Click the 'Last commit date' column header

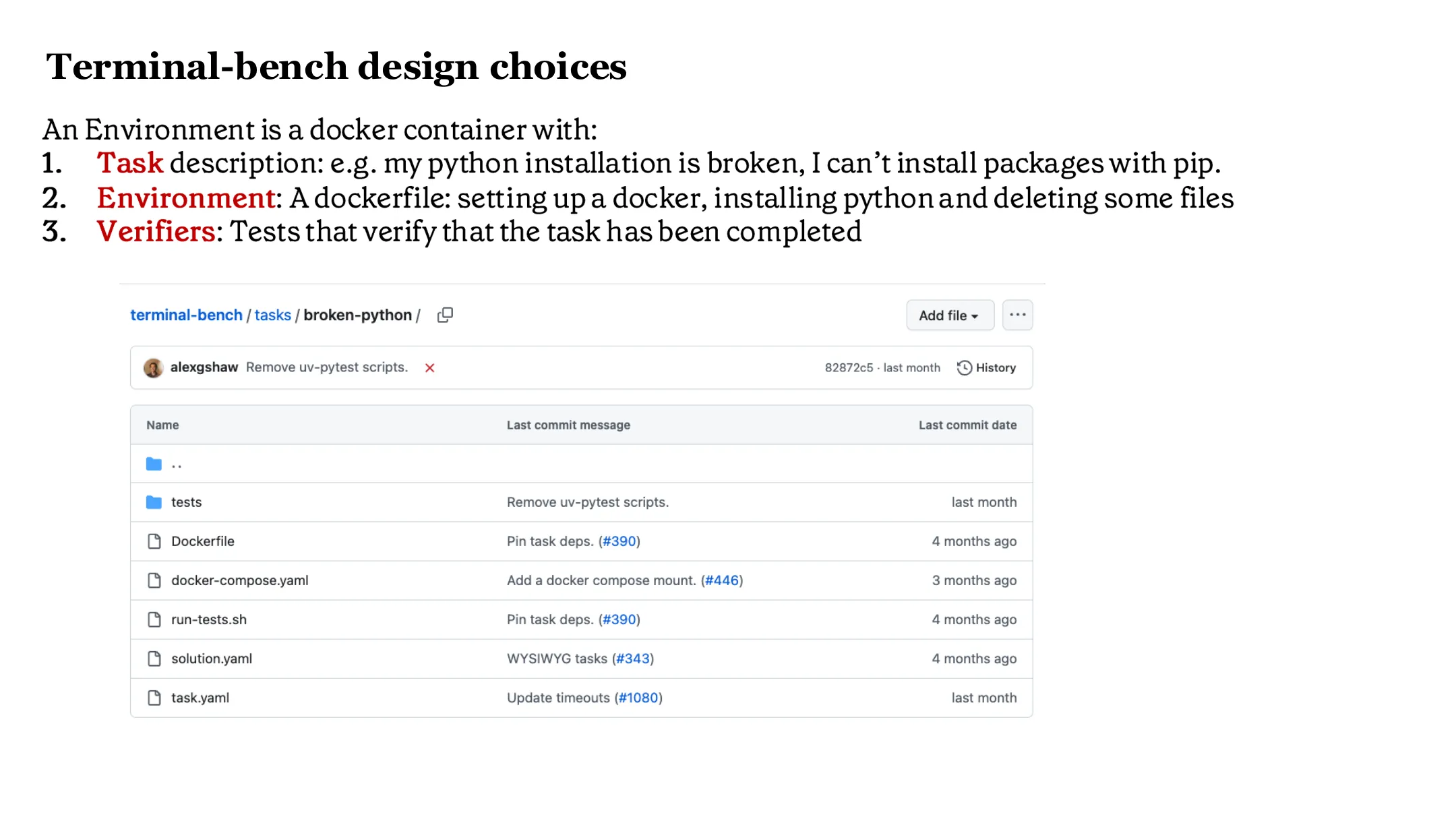[x=967, y=425]
